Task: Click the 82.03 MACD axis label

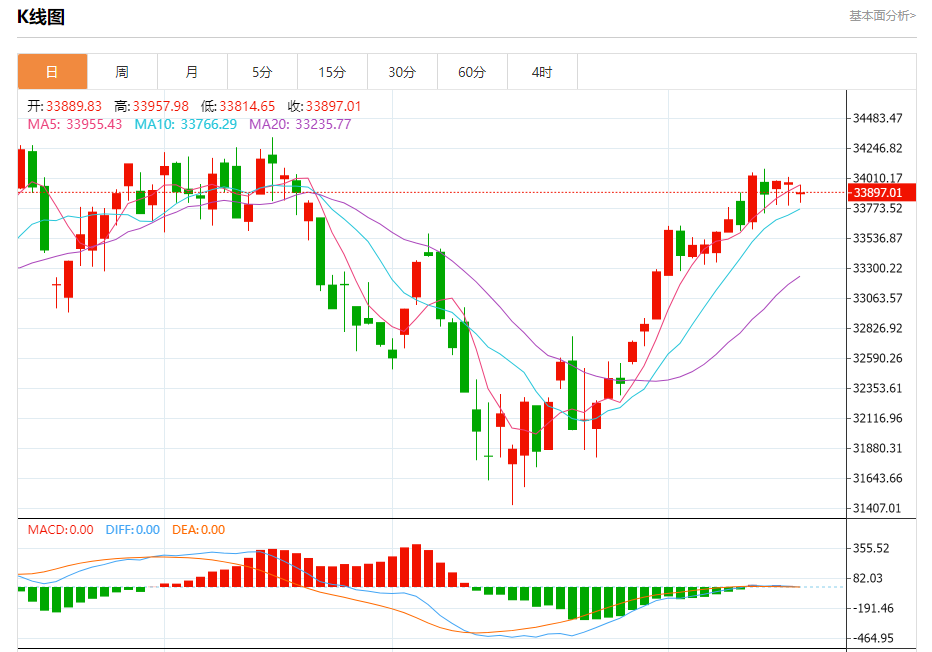Action: click(868, 578)
